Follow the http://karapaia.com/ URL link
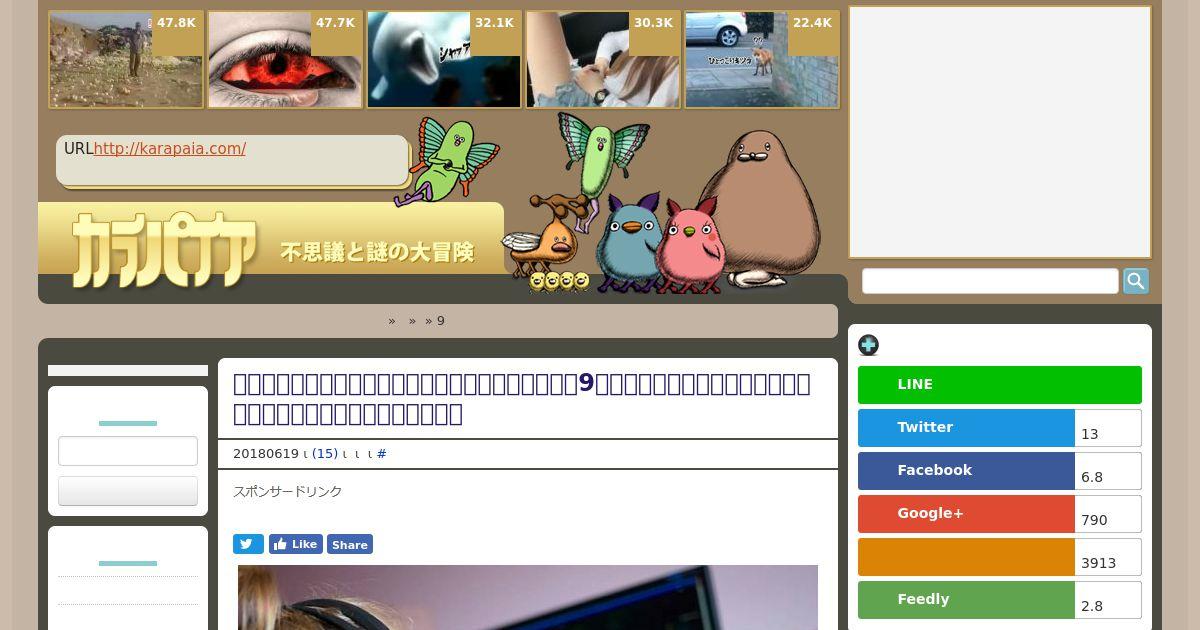This screenshot has height=630, width=1200. (x=170, y=149)
